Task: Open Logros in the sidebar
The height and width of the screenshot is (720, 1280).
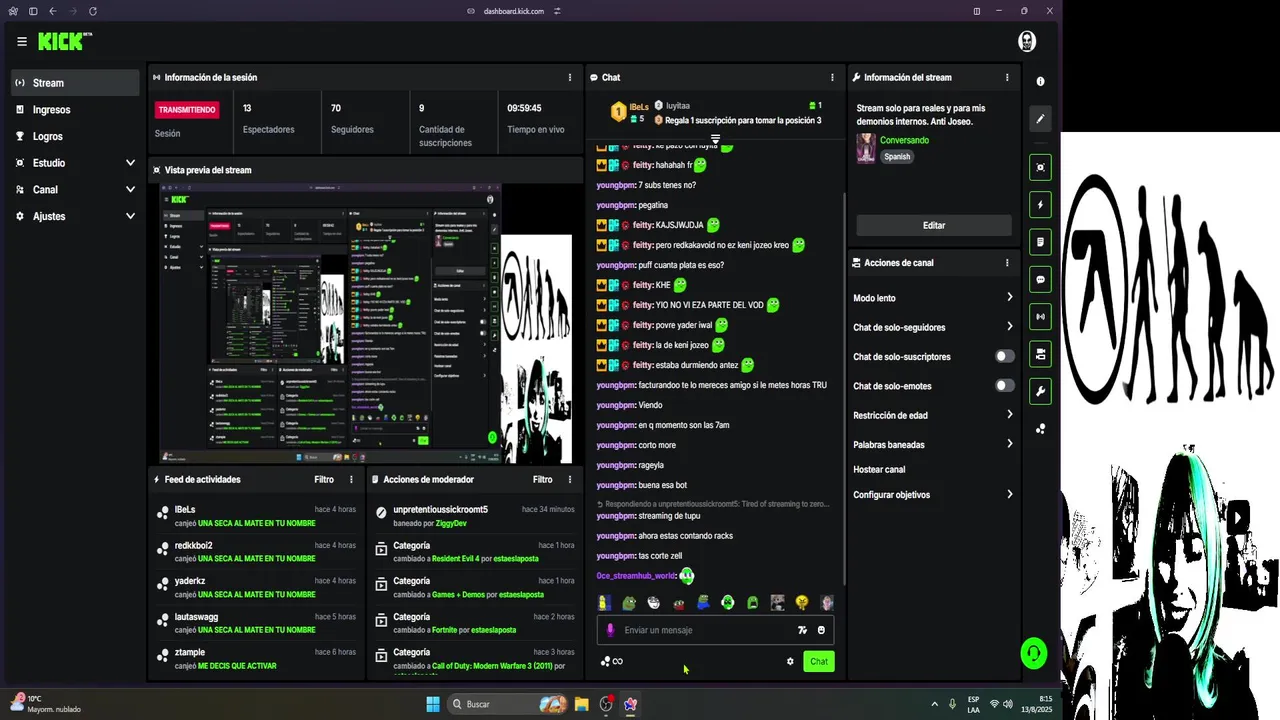Action: pos(75,136)
